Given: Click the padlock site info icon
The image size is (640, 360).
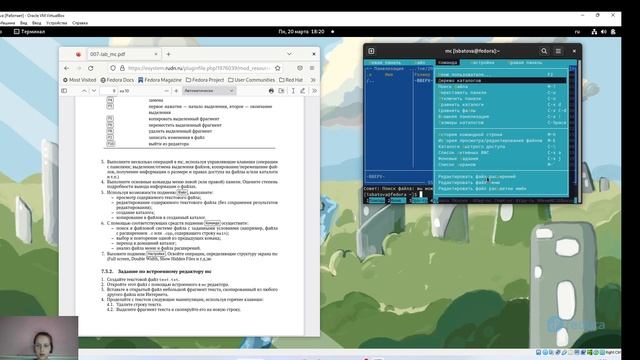Looking at the screenshot, I should 122,68.
